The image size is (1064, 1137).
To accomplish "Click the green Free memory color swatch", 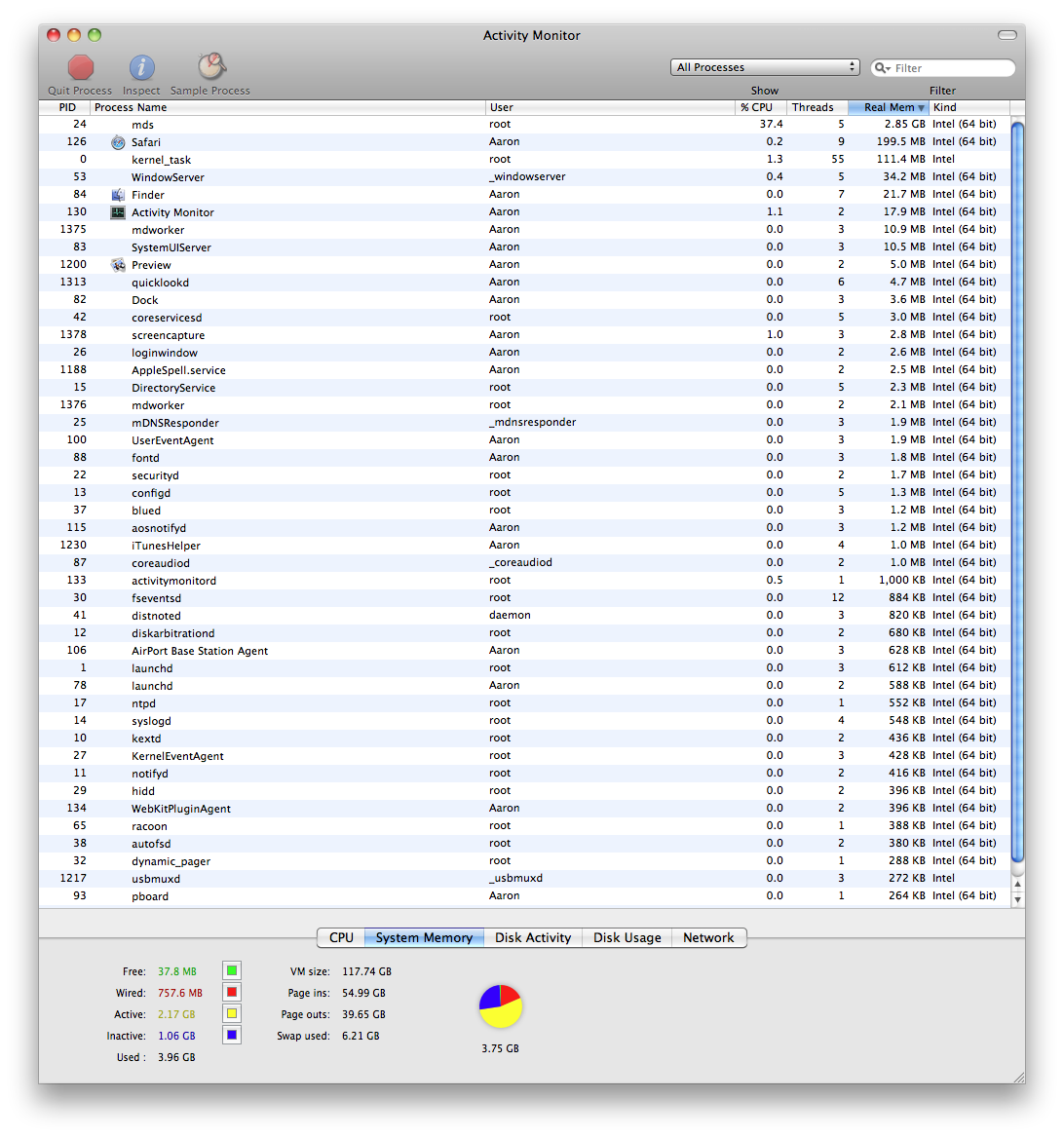I will [x=232, y=970].
